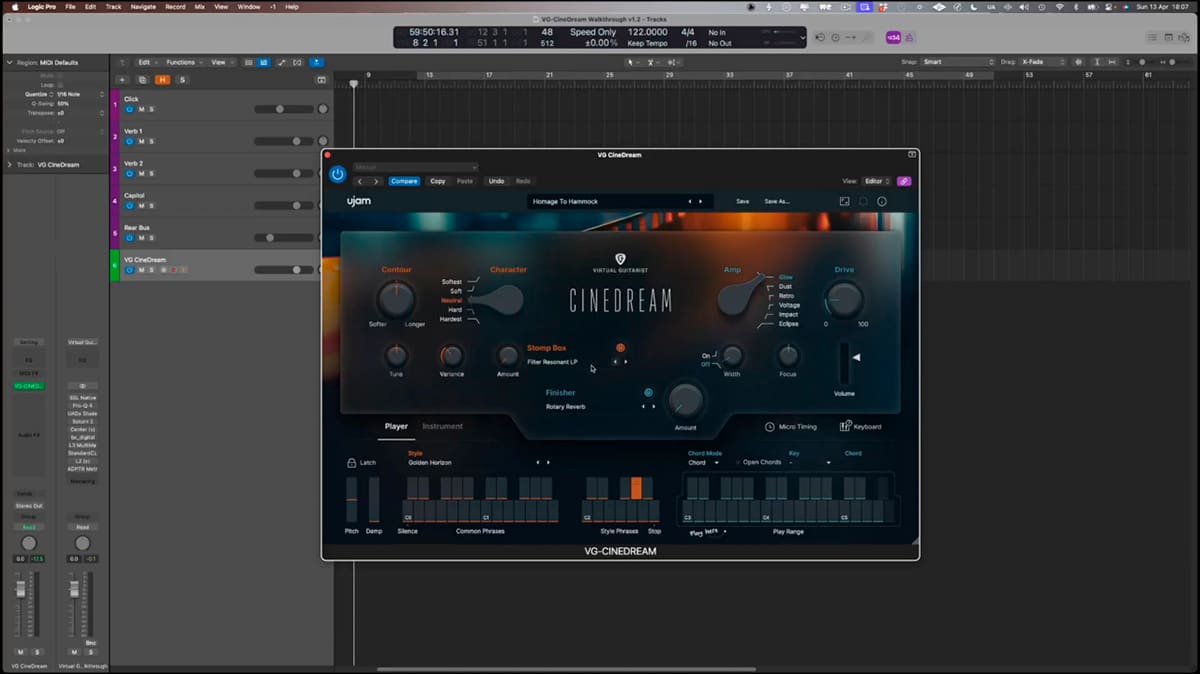Select previous Finisher effect
This screenshot has width=1200, height=674.
[643, 407]
